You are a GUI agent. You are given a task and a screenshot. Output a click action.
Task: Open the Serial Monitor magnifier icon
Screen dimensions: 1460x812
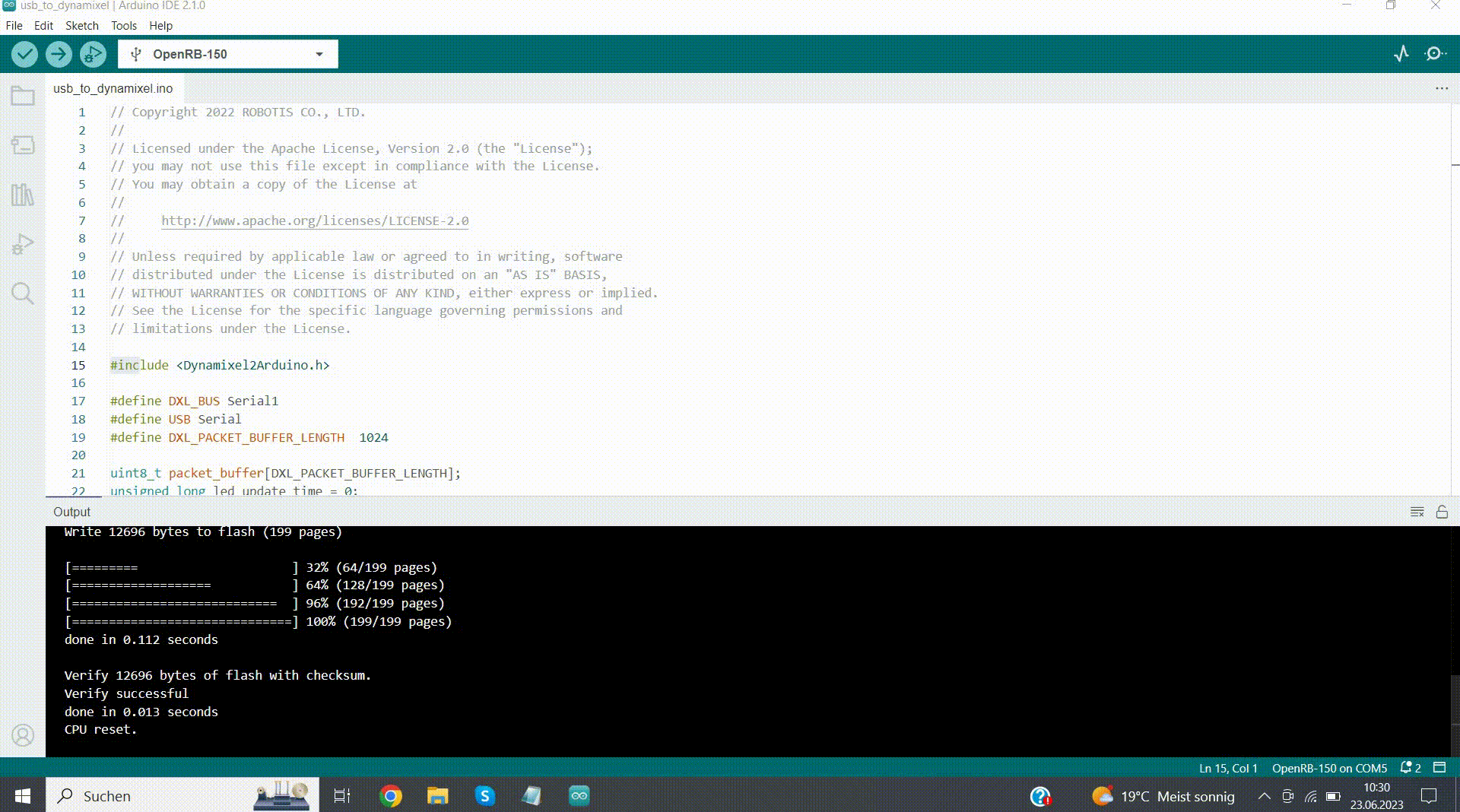[x=1435, y=54]
